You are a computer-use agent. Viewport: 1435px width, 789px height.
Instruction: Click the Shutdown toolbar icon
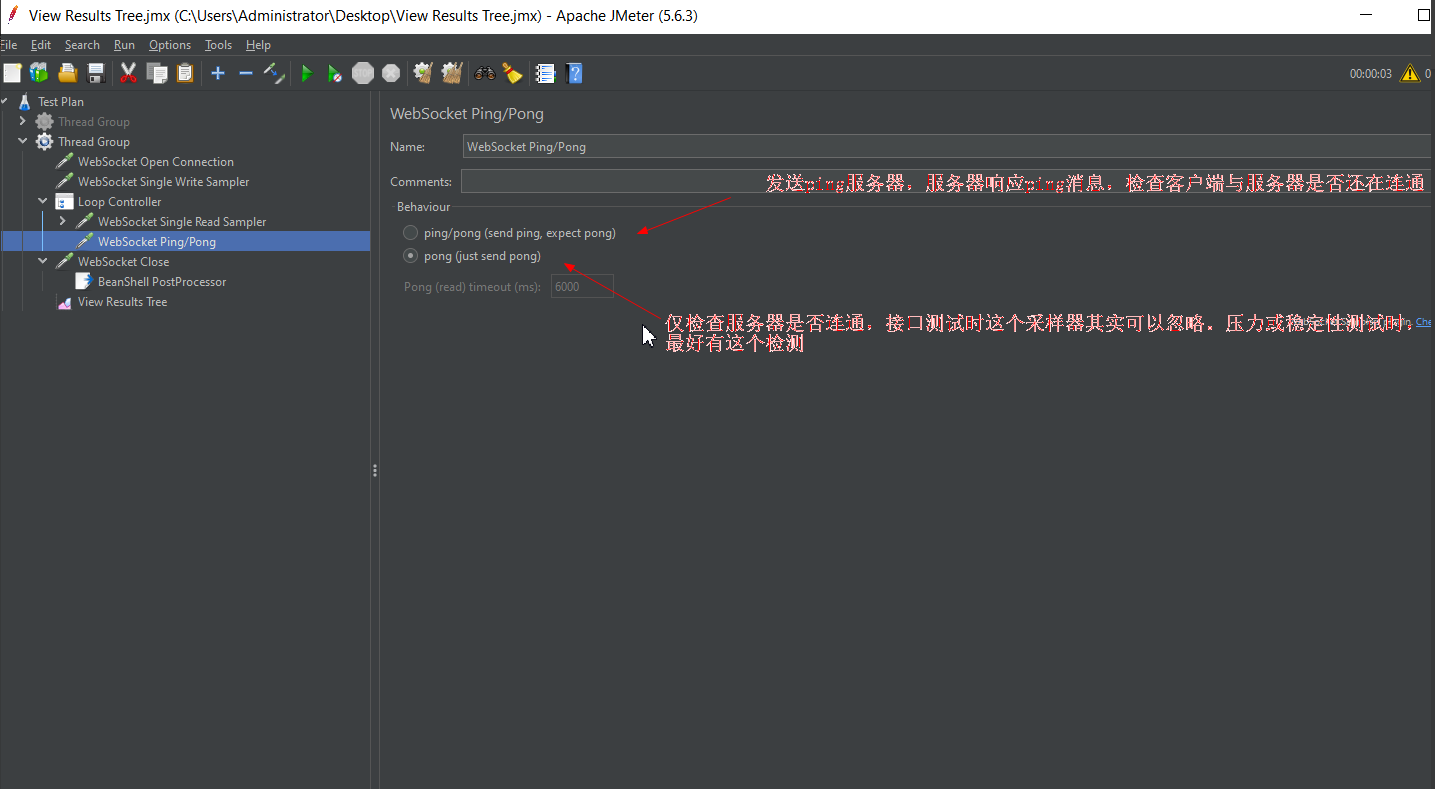[x=391, y=73]
